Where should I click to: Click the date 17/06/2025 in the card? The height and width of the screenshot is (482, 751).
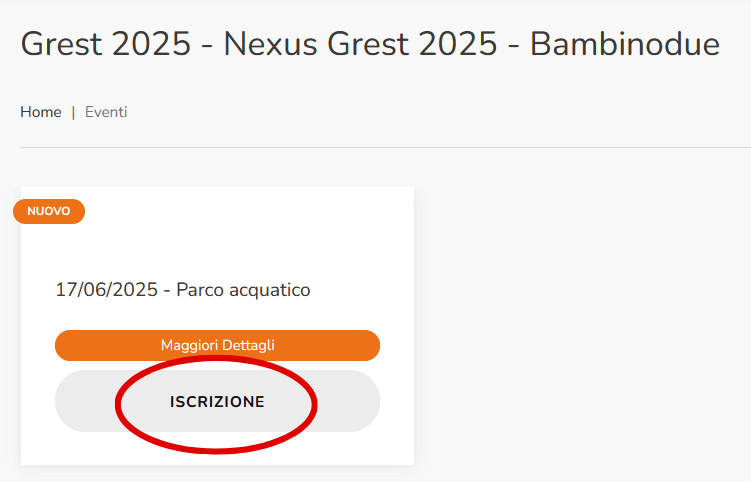(107, 290)
